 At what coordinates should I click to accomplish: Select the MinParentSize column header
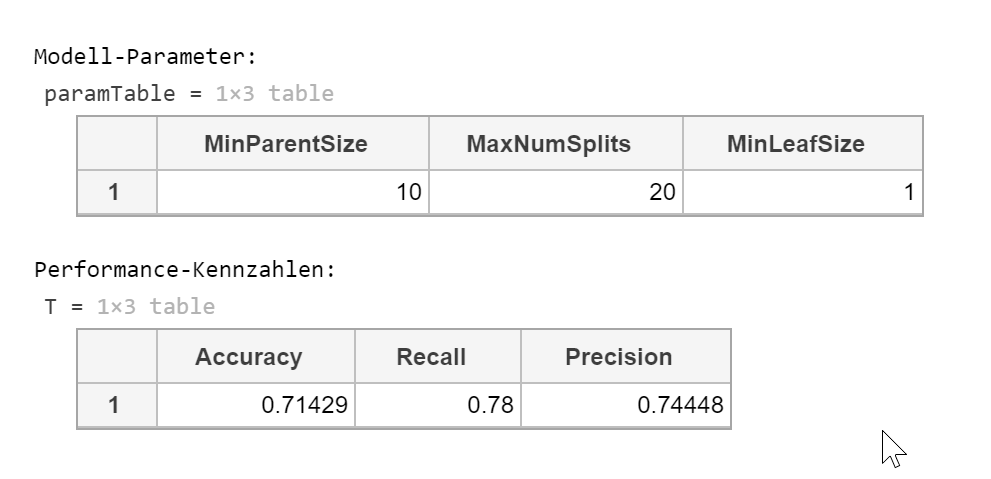293,143
